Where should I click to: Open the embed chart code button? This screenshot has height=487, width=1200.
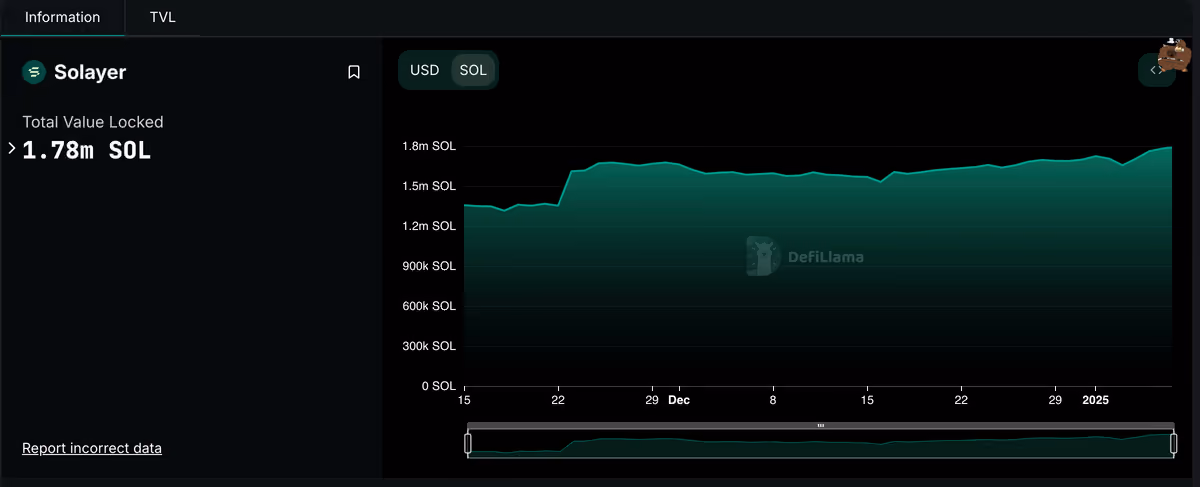[x=1156, y=70]
